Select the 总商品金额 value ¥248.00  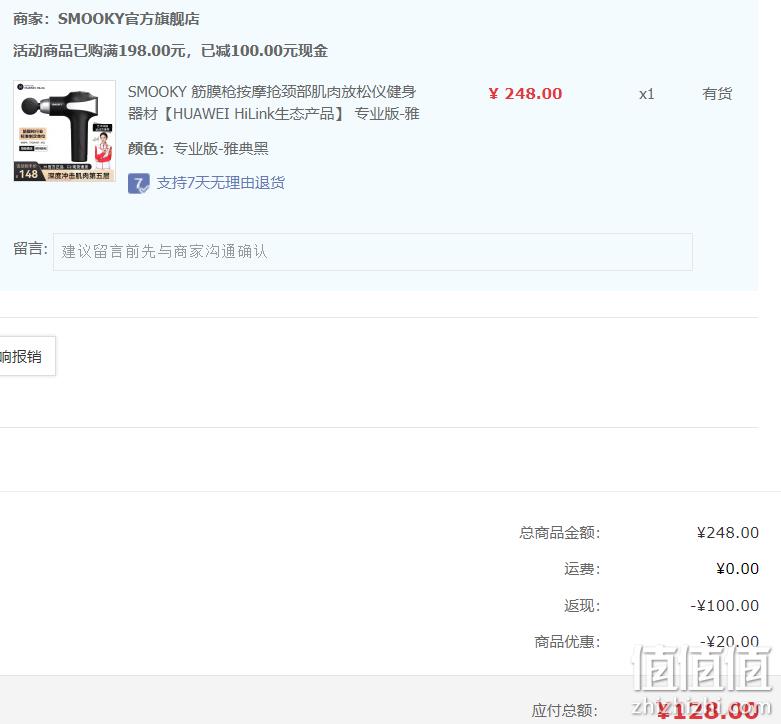728,533
